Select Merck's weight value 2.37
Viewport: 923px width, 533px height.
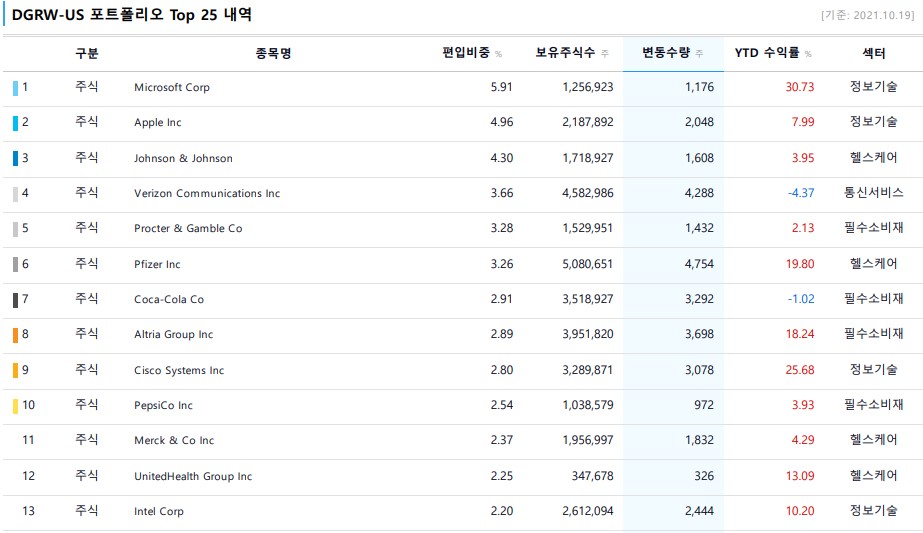pyautogui.click(x=502, y=440)
